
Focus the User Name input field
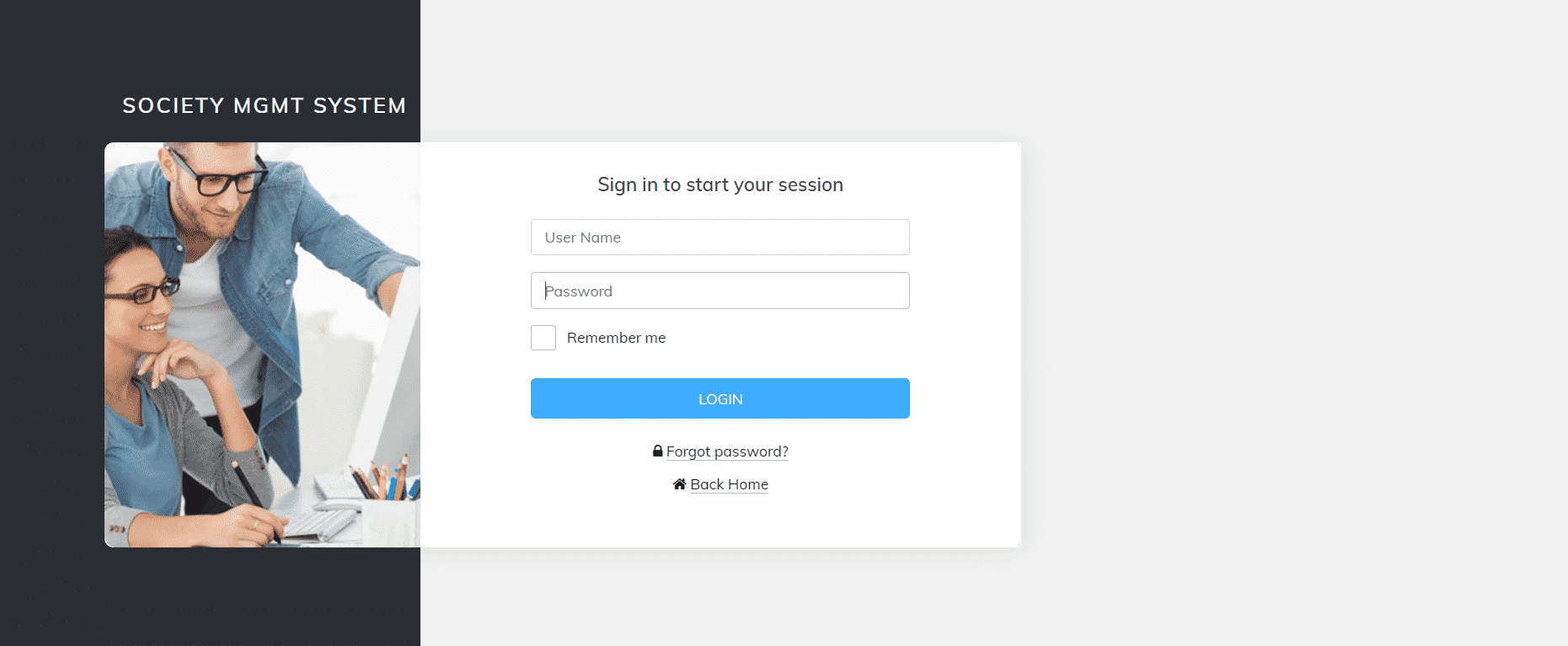click(x=720, y=238)
